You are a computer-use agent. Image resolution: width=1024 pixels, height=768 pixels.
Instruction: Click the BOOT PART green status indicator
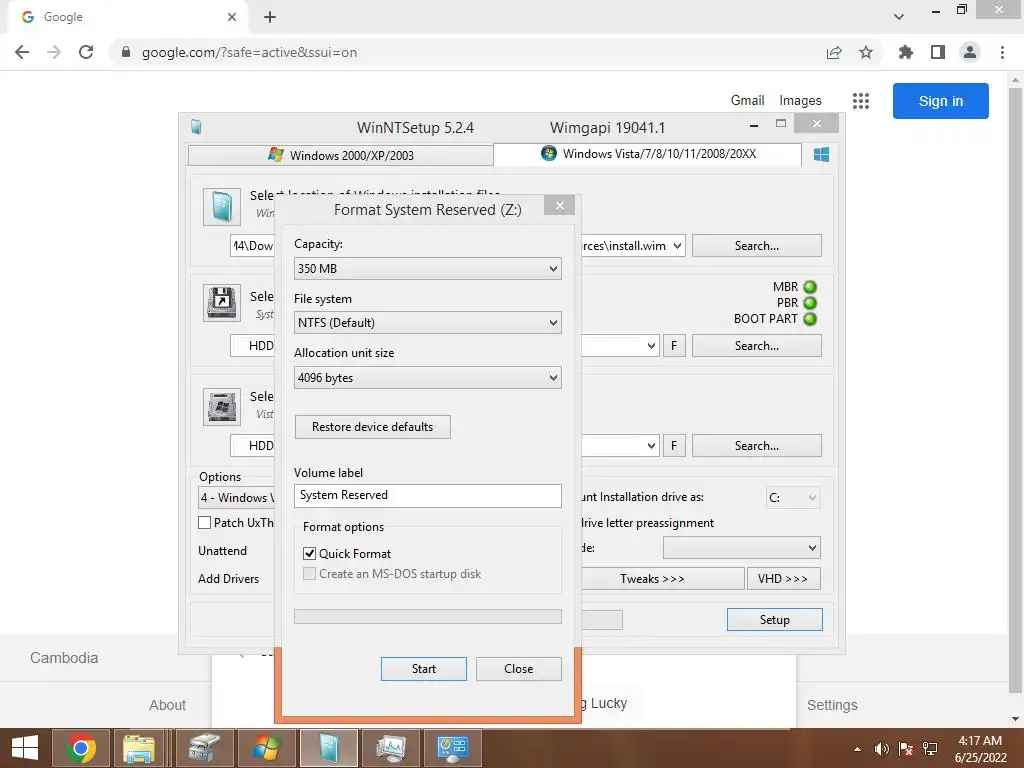click(x=810, y=319)
